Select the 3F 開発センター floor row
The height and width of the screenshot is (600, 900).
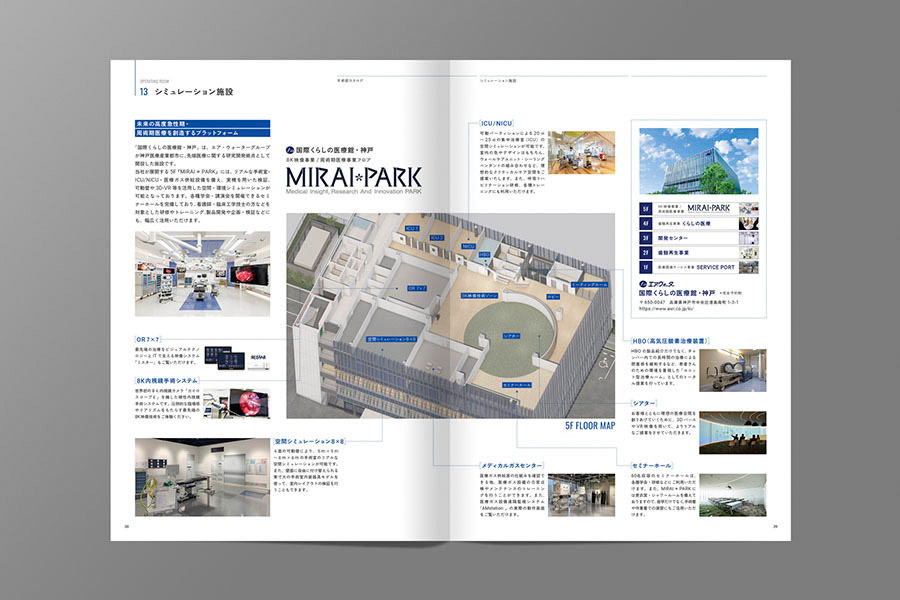pyautogui.click(x=699, y=238)
